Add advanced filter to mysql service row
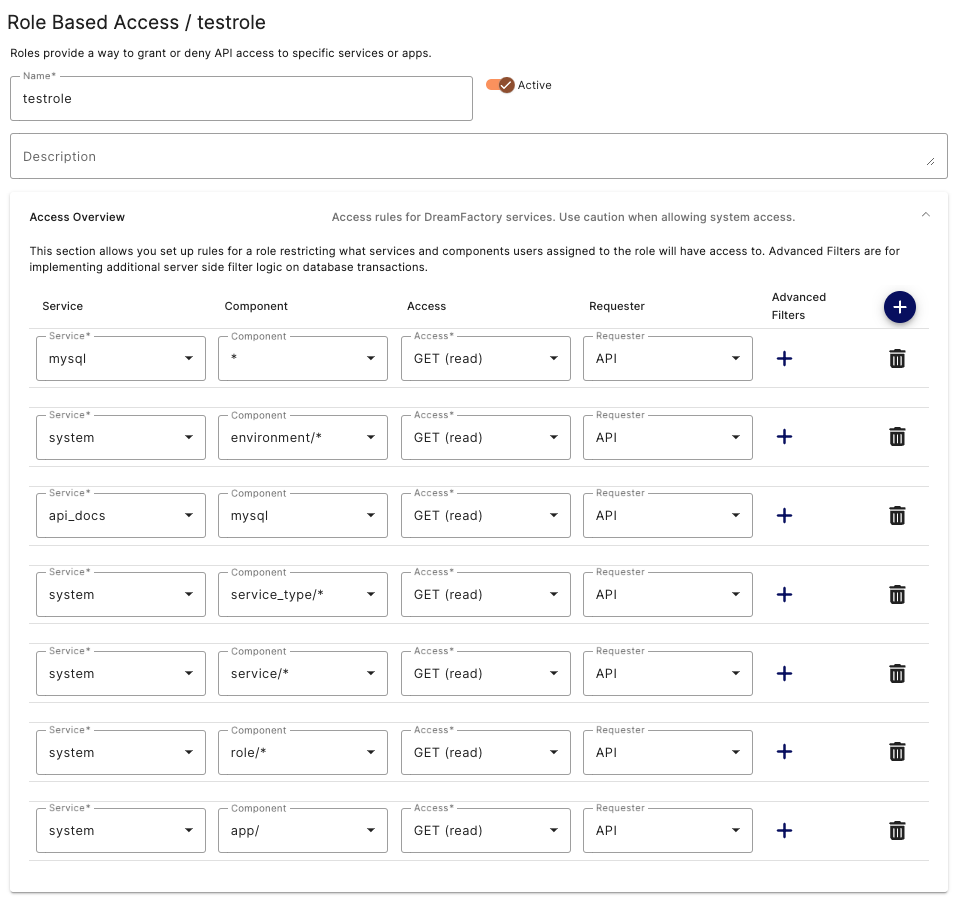The height and width of the screenshot is (900, 957). click(x=784, y=358)
